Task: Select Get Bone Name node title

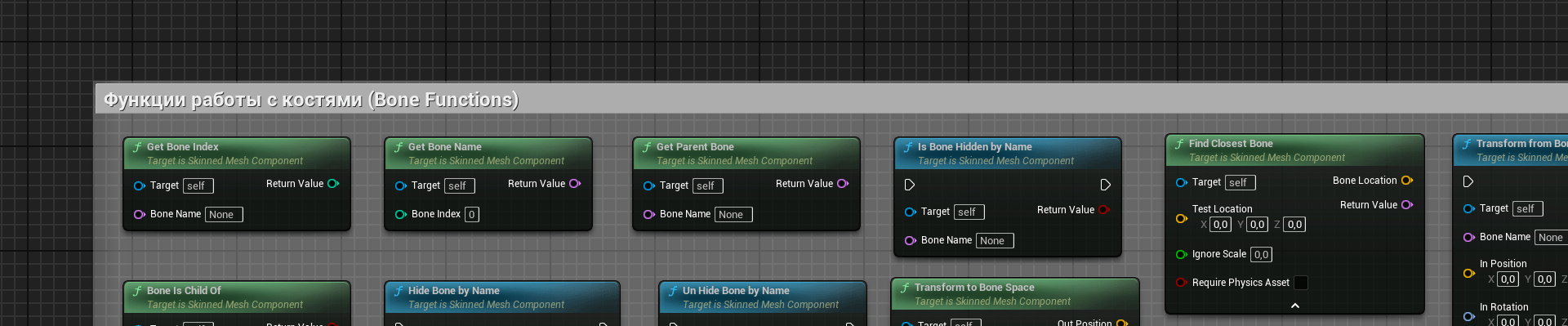Action: (444, 147)
